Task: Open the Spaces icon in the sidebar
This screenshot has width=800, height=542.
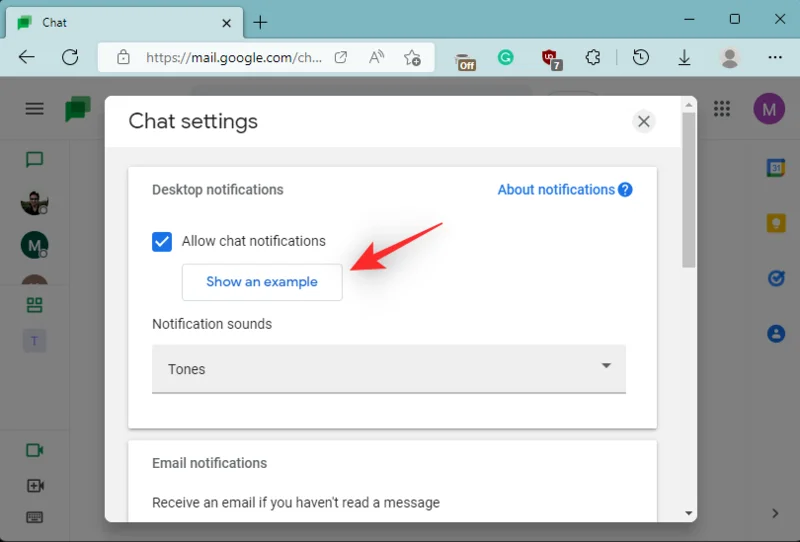Action: pos(34,305)
